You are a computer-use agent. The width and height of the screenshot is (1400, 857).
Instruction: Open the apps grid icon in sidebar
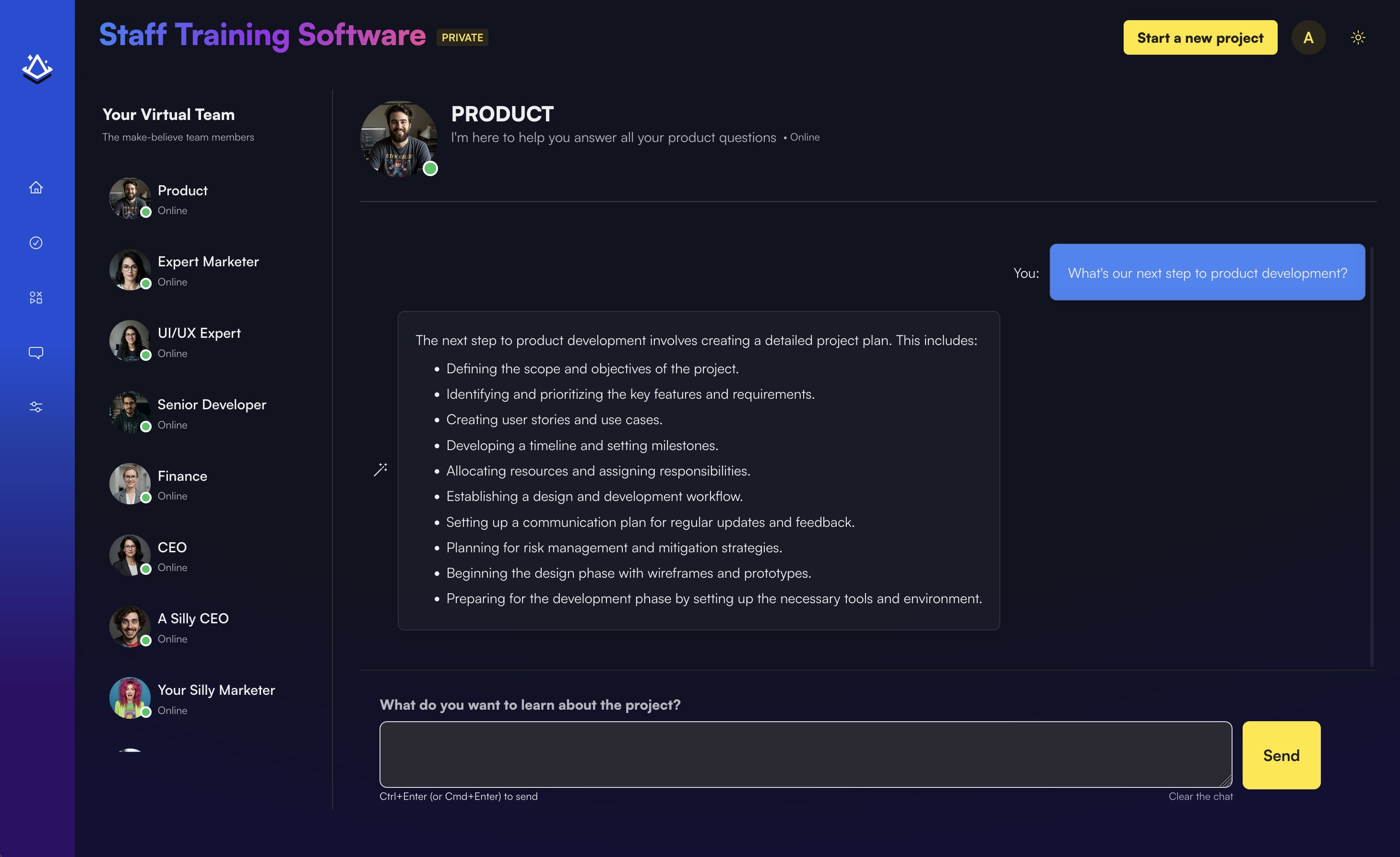[36, 298]
